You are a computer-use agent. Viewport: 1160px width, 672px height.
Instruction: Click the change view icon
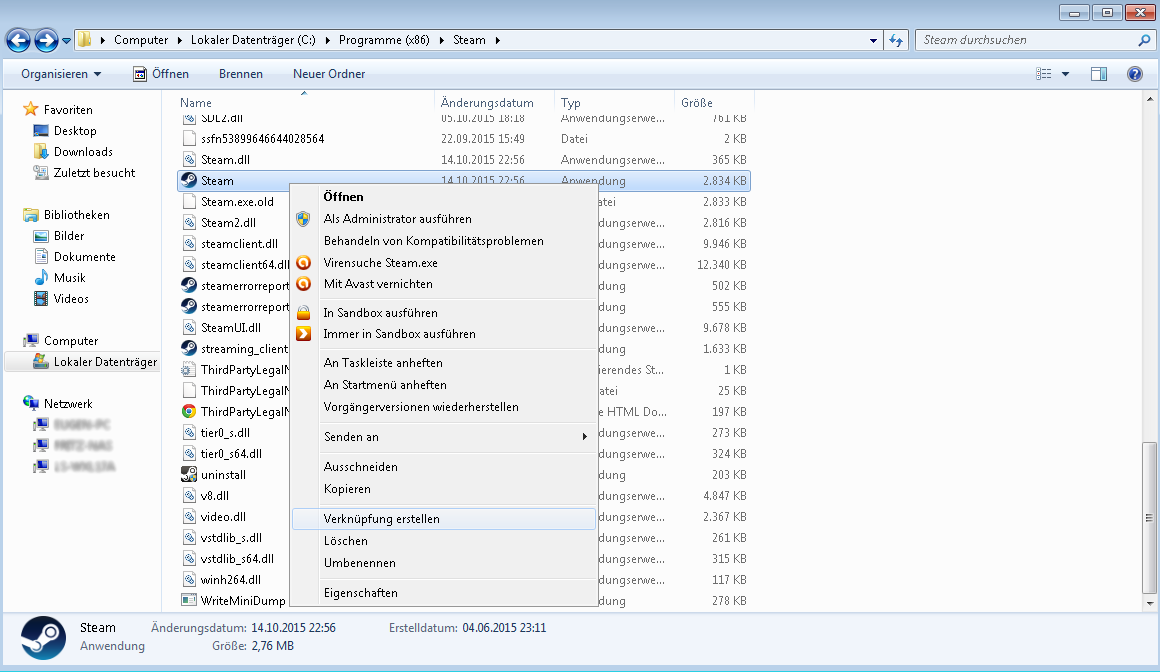[x=1044, y=74]
